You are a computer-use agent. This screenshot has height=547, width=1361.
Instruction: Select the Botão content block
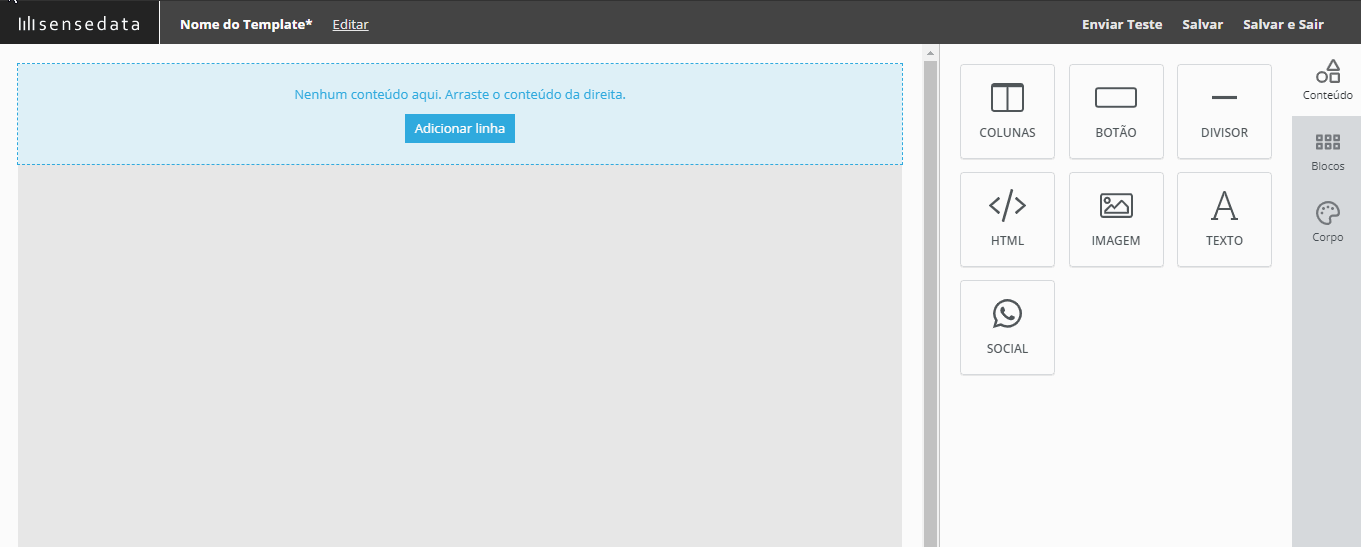tap(1116, 111)
